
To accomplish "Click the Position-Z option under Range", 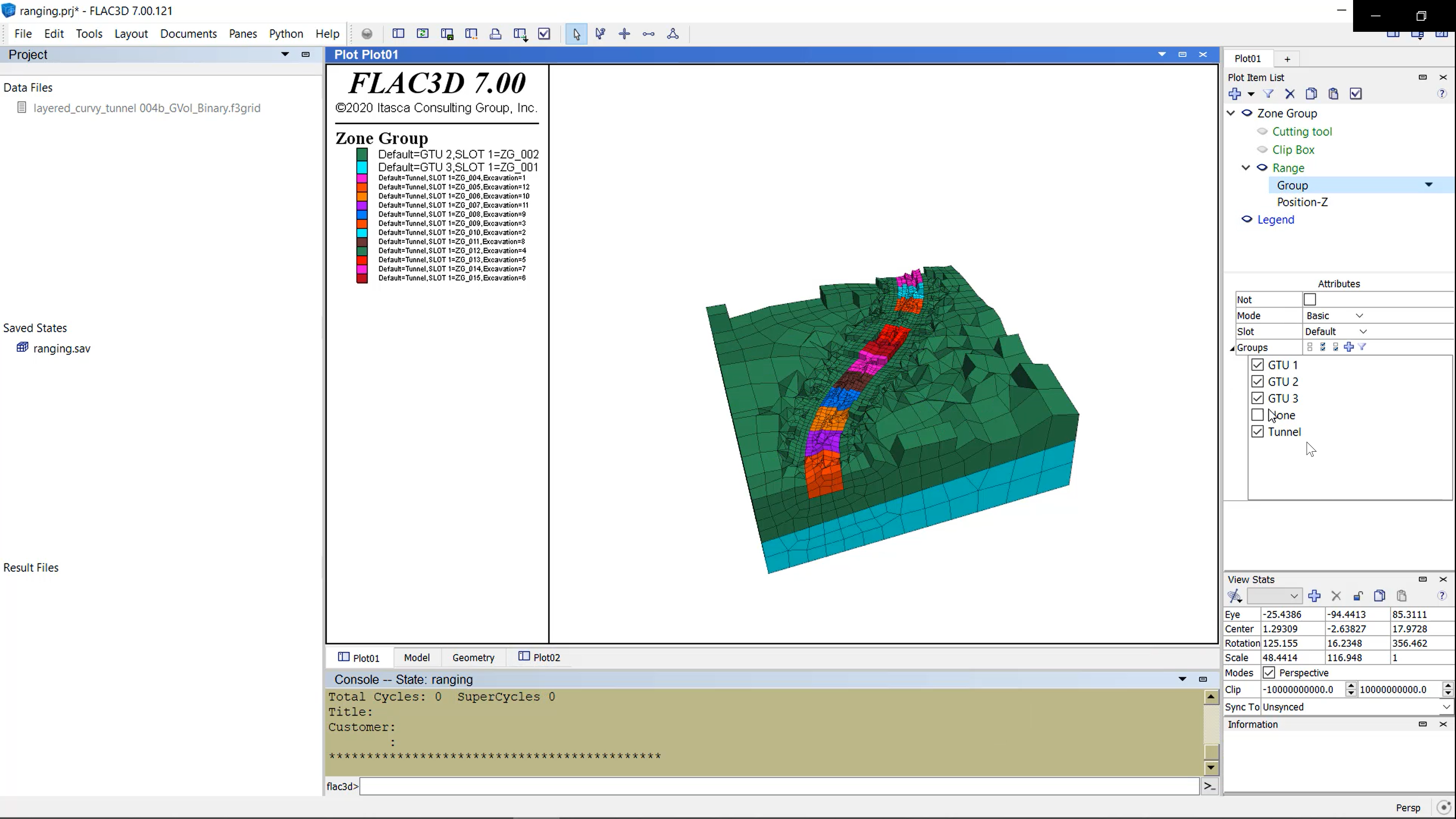I will pos(1302,202).
